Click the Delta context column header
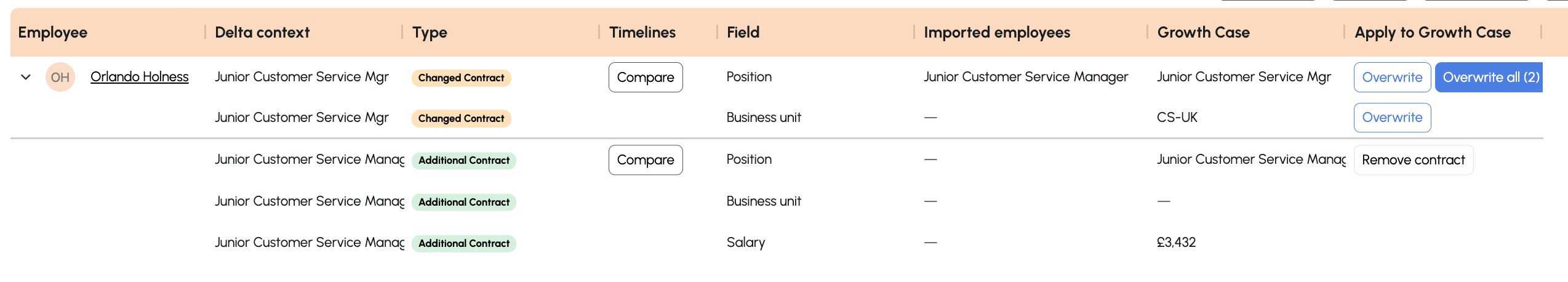 point(262,33)
